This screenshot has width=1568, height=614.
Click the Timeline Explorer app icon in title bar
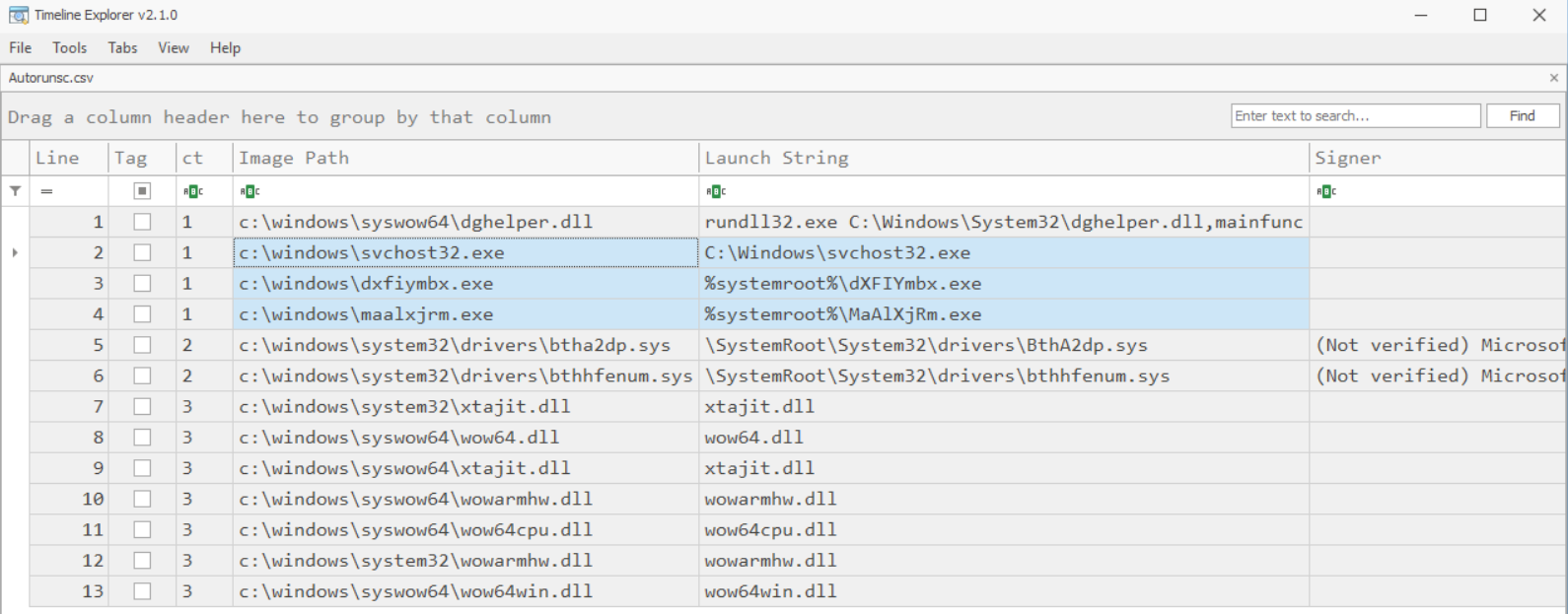tap(18, 15)
